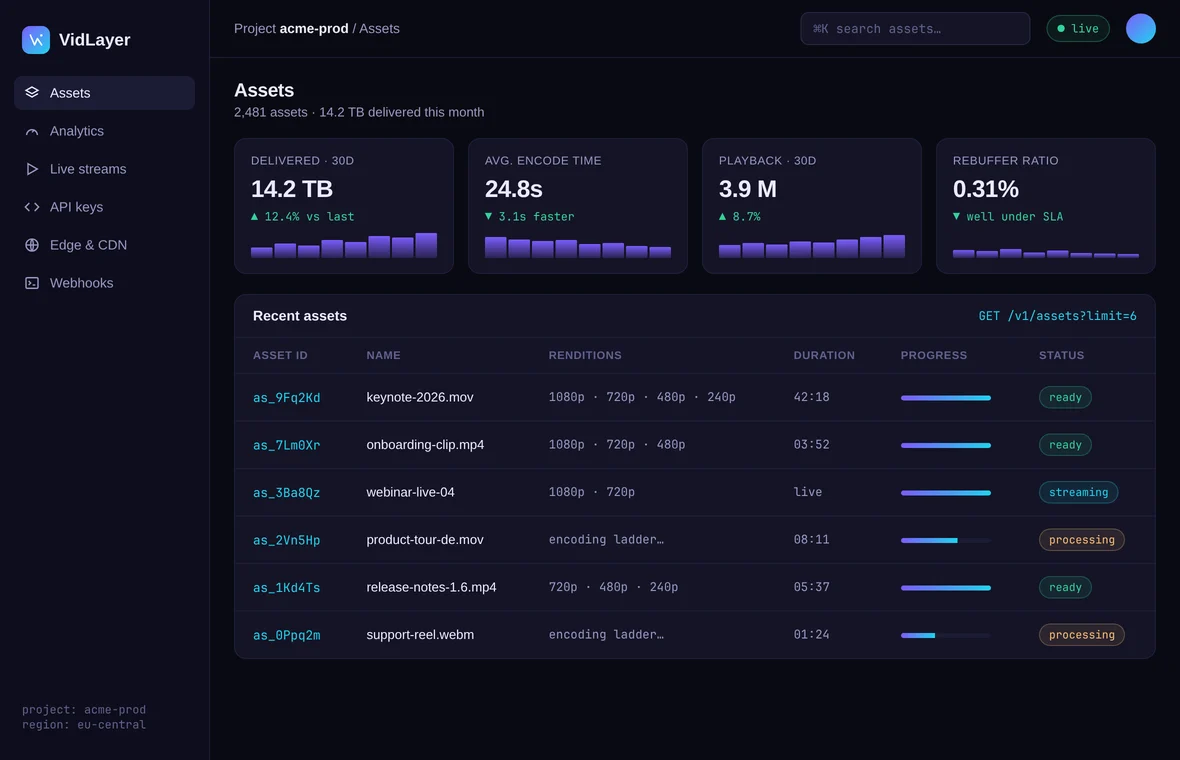Select Webhooks in the sidebar
The height and width of the screenshot is (760, 1180).
coord(105,283)
